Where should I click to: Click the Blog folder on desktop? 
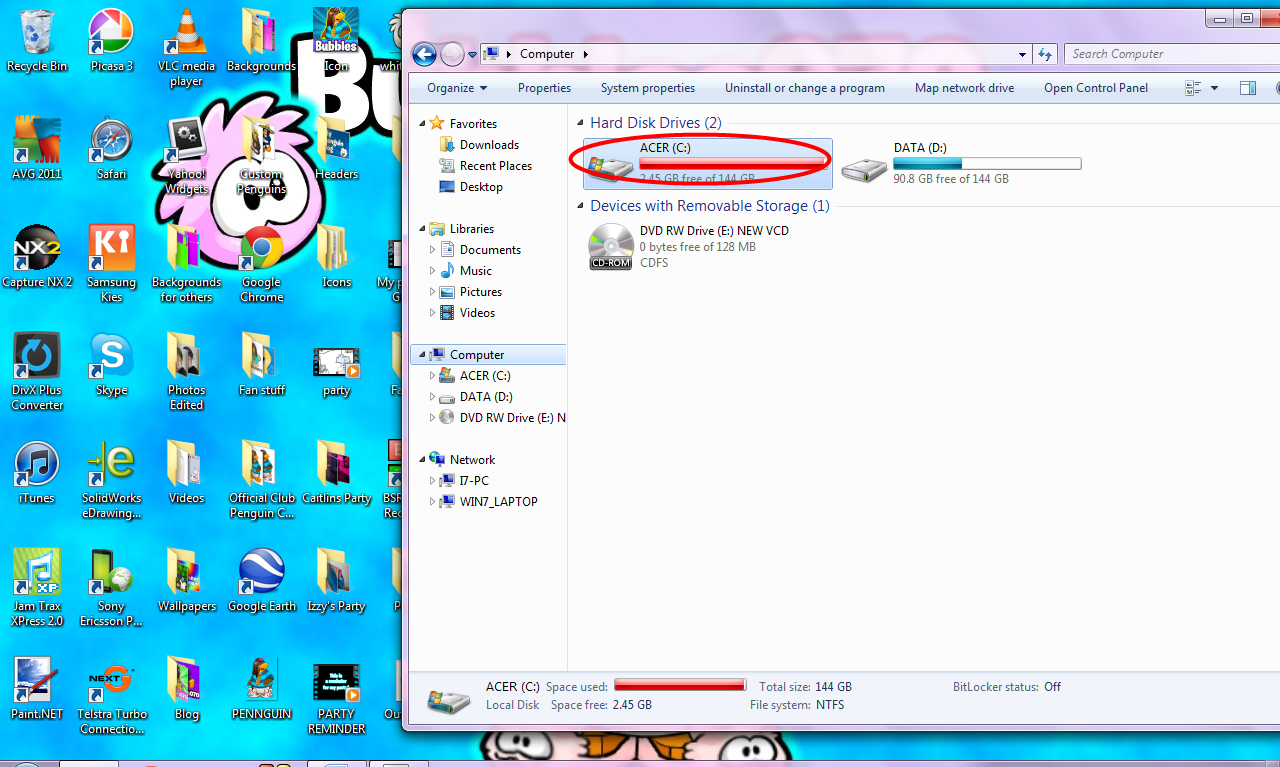pyautogui.click(x=186, y=690)
